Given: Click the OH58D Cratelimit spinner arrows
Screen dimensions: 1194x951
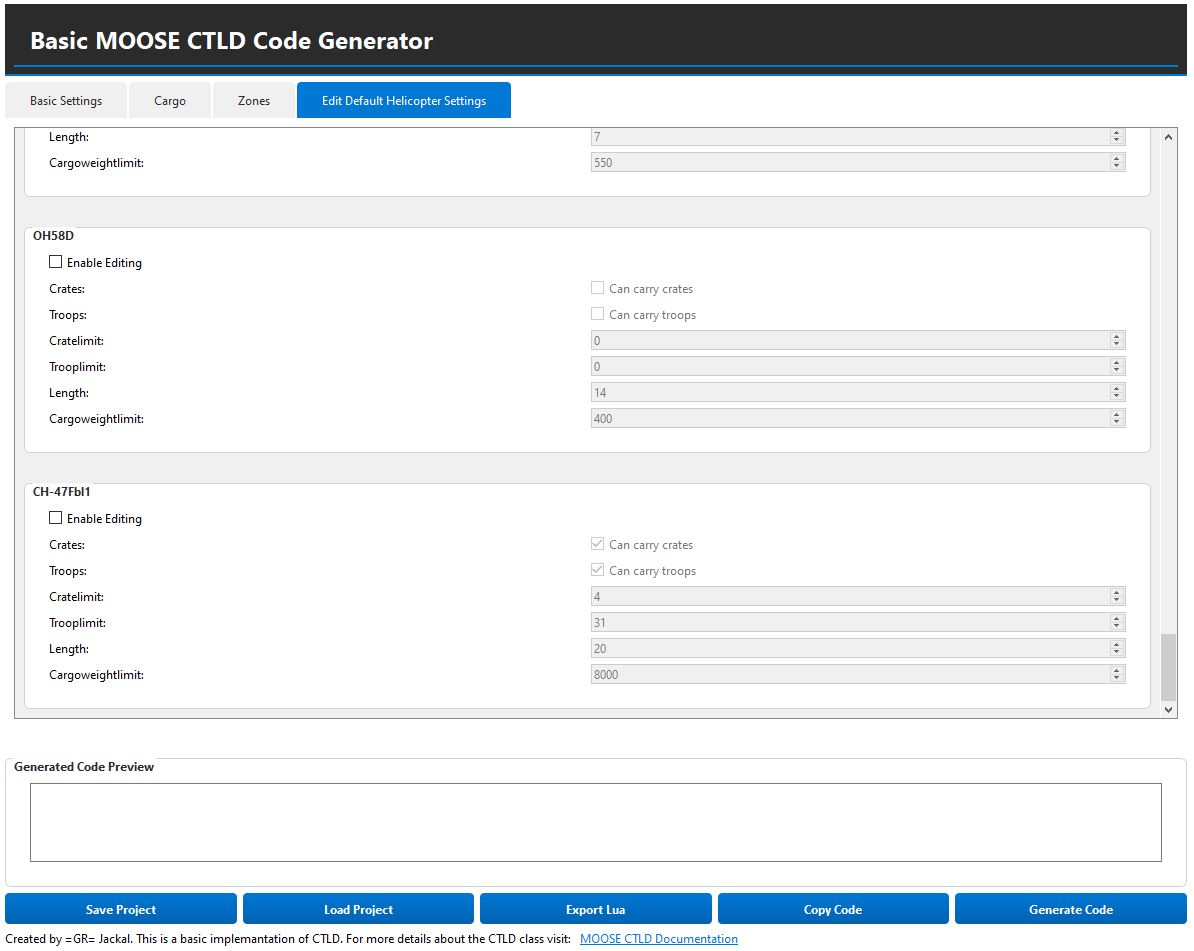Looking at the screenshot, I should click(x=1117, y=341).
